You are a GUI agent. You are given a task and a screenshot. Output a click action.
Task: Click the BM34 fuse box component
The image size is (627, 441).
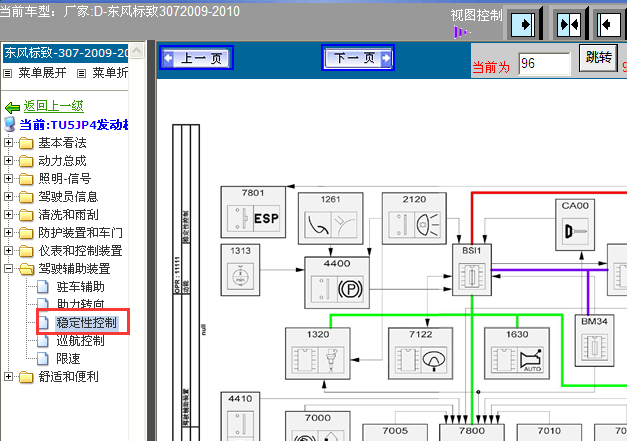tap(594, 341)
